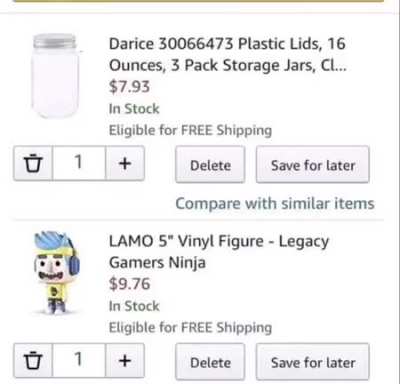Image resolution: width=400 pixels, height=384 pixels.
Task: Save LAMO Ninja figure for later
Action: click(313, 362)
